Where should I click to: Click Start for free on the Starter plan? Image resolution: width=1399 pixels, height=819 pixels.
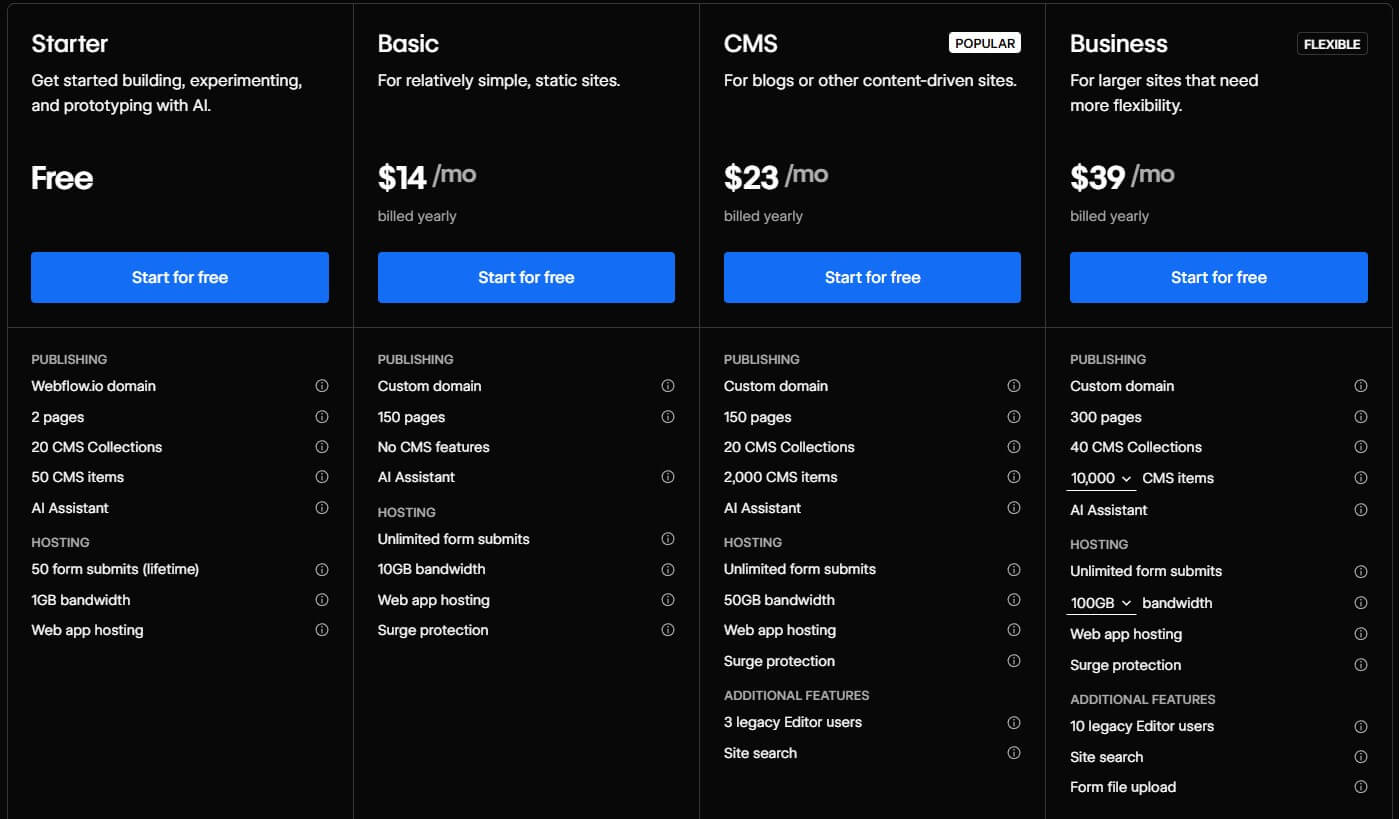[x=179, y=277]
